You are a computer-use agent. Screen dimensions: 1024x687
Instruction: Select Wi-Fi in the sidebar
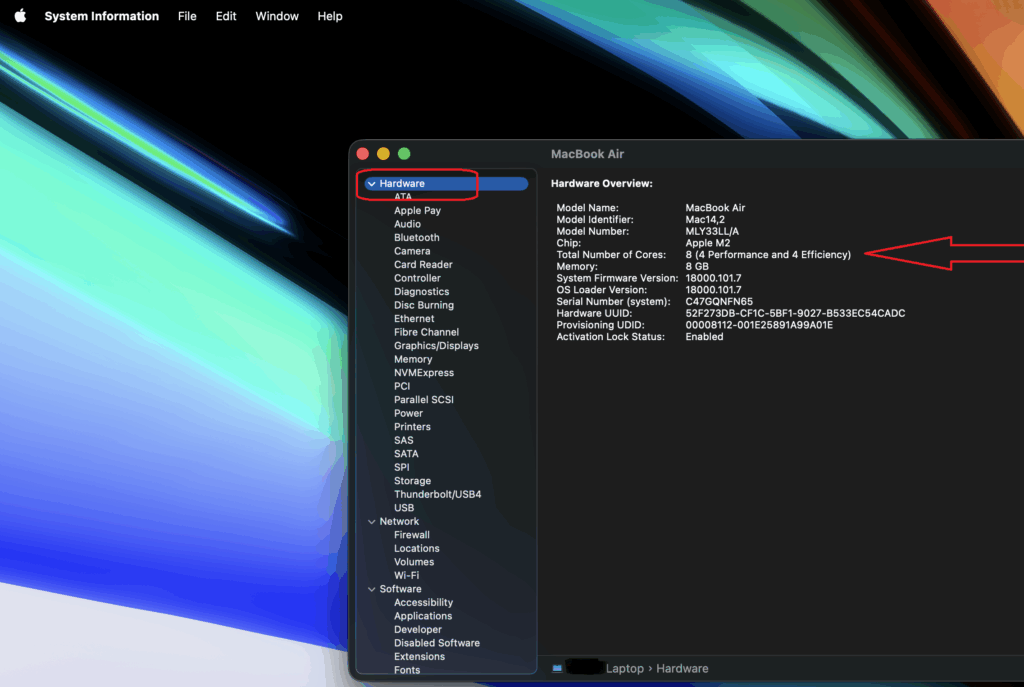click(x=406, y=575)
